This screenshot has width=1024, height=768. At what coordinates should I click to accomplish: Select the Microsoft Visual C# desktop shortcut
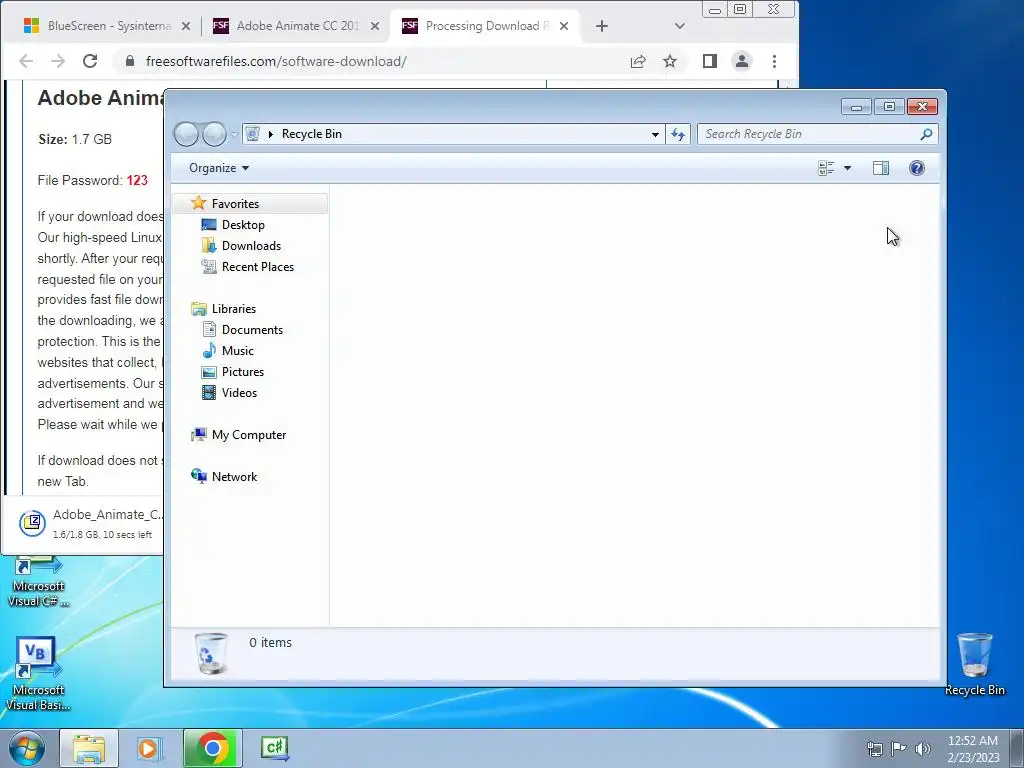[38, 581]
